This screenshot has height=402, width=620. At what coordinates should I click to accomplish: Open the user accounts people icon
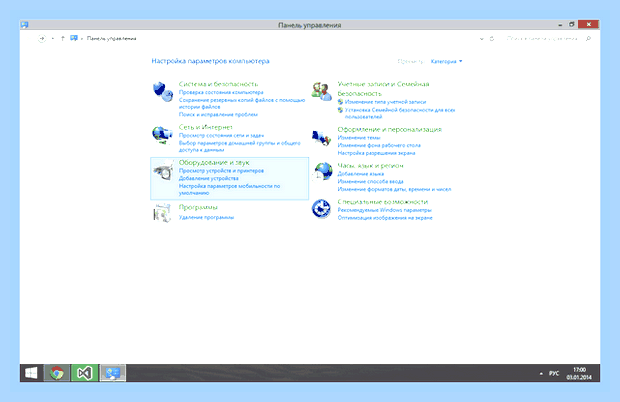click(321, 92)
